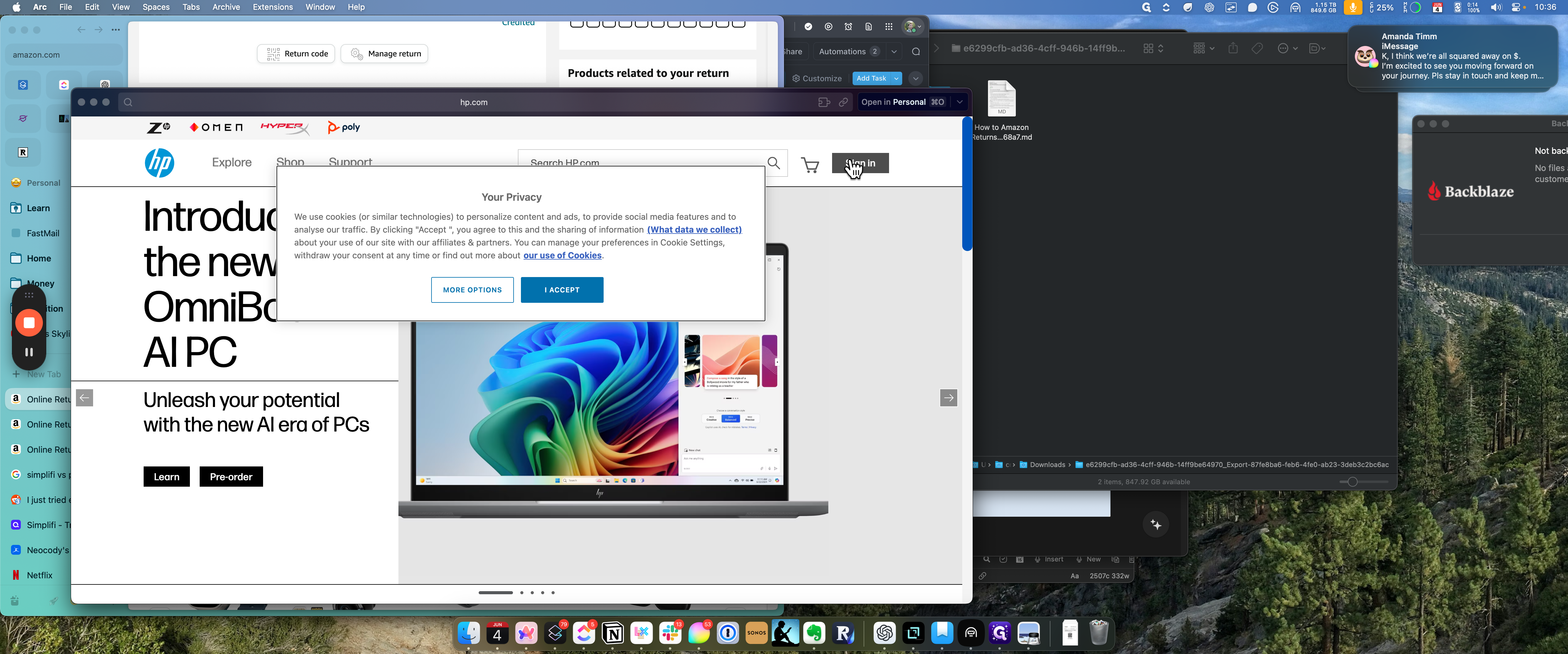Change Finder view mode icon switcher
The image size is (1568, 654).
click(1153, 48)
